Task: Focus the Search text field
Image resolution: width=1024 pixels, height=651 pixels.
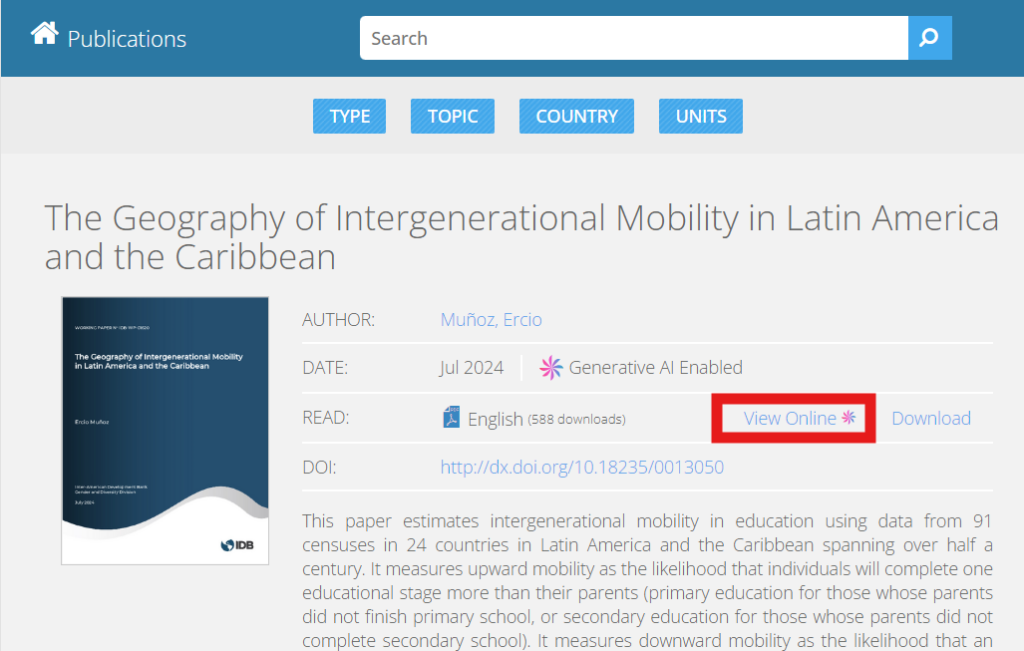Action: pos(633,38)
